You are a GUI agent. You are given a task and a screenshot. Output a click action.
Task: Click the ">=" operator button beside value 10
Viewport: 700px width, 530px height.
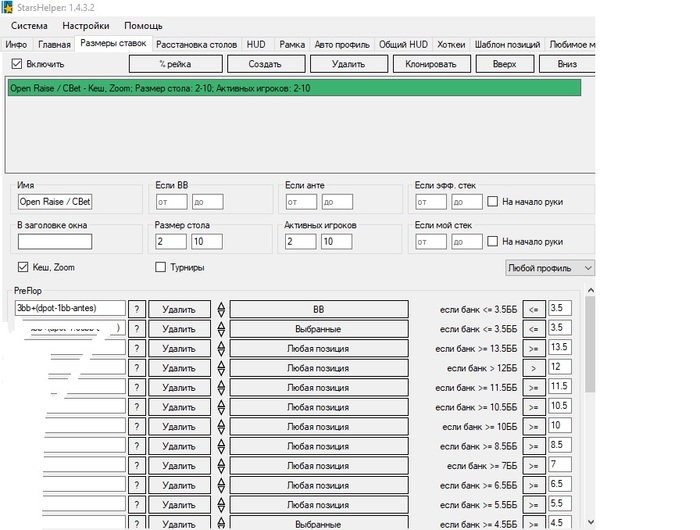point(535,426)
